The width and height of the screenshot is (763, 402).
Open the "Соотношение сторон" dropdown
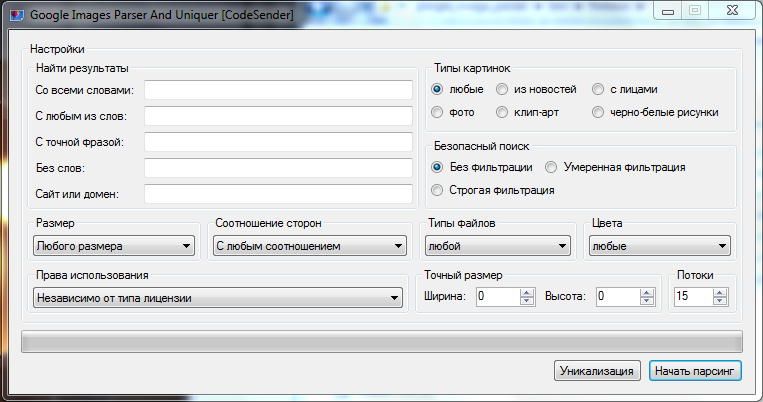(309, 246)
